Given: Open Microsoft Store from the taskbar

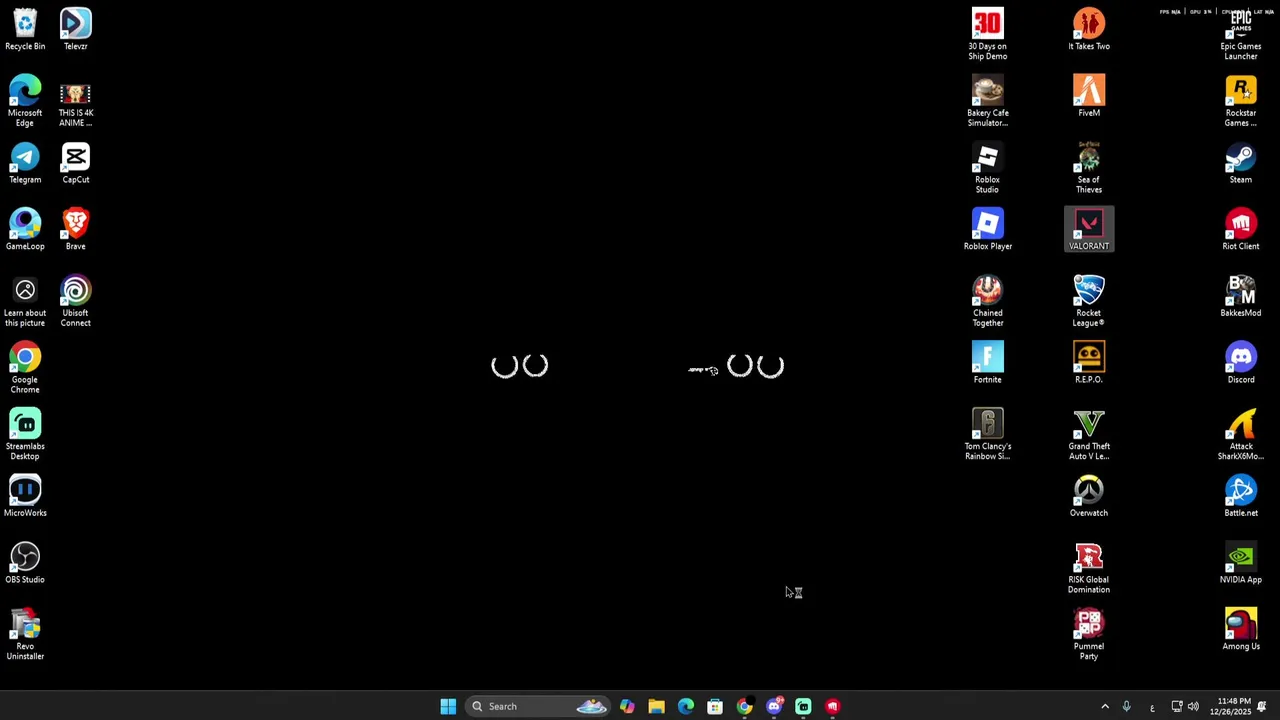Looking at the screenshot, I should click(715, 706).
